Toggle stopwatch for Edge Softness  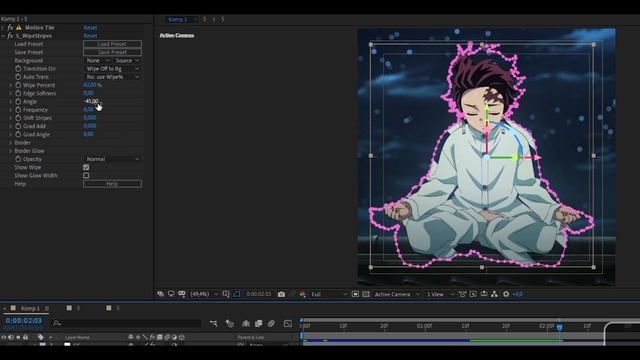coord(18,93)
